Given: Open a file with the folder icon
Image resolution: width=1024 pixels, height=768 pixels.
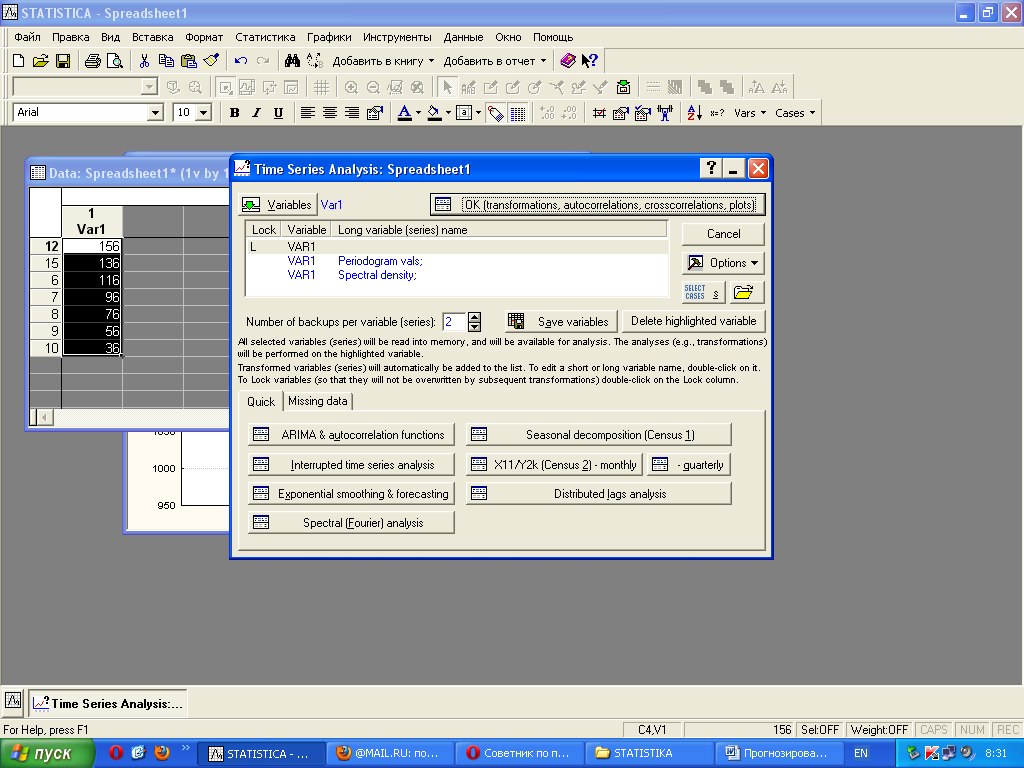Looking at the screenshot, I should tap(40, 61).
